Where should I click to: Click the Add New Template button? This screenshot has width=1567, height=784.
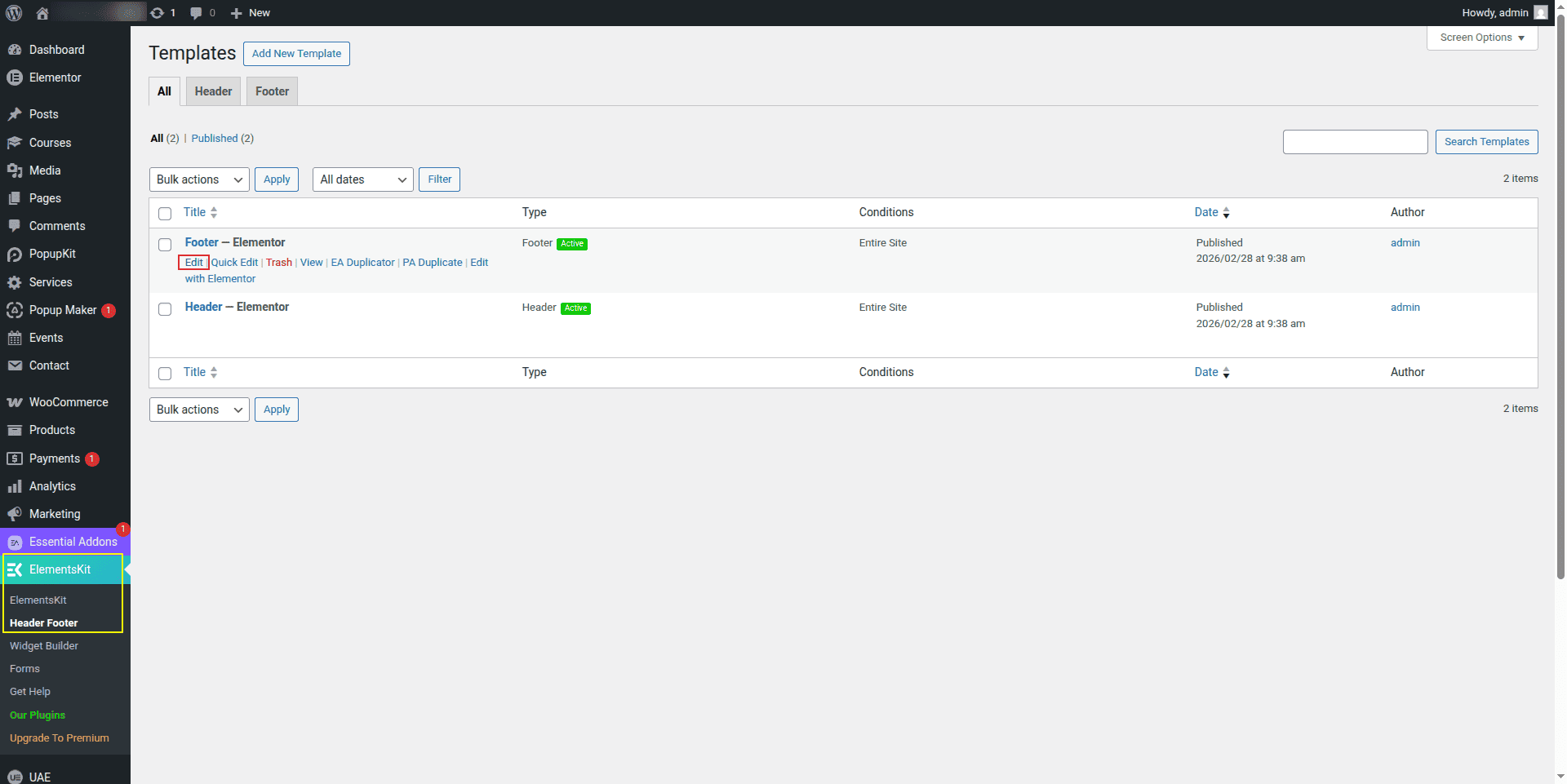tap(296, 54)
